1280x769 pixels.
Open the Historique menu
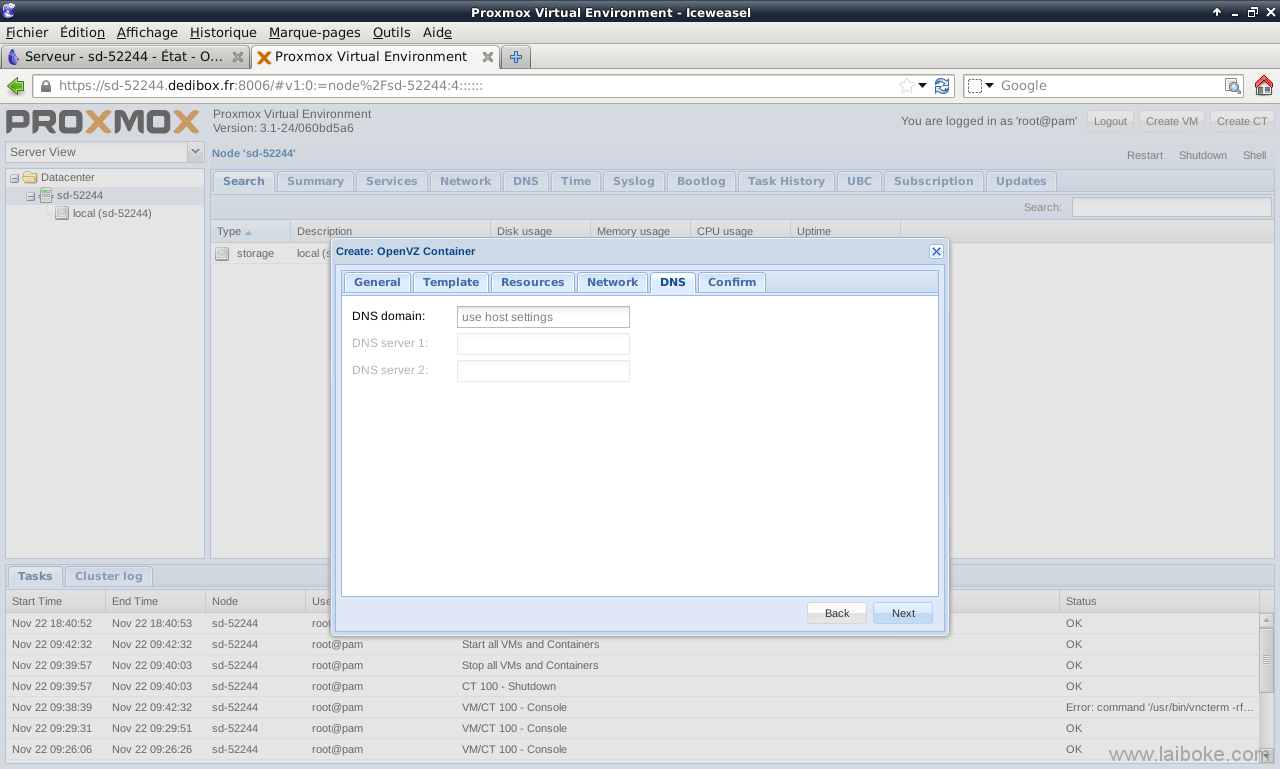tap(223, 32)
